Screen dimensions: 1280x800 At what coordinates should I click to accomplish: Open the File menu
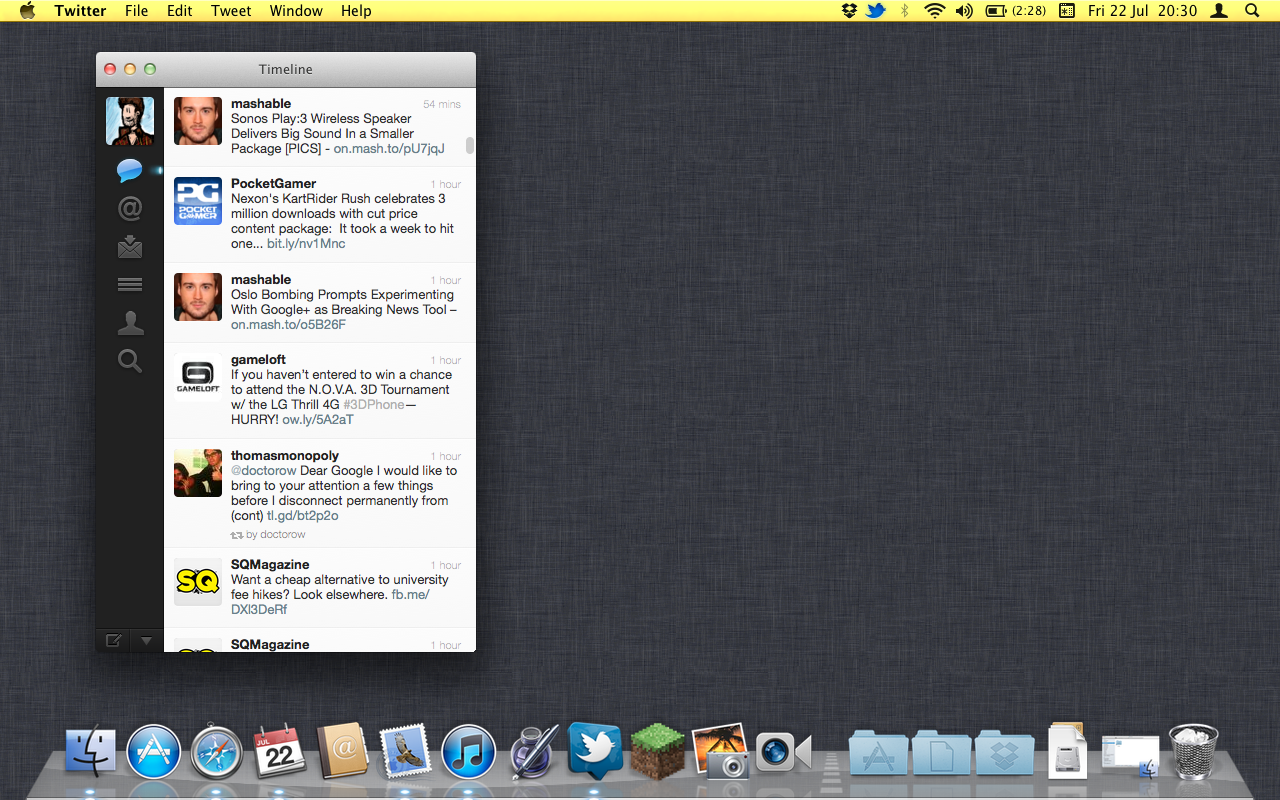136,11
